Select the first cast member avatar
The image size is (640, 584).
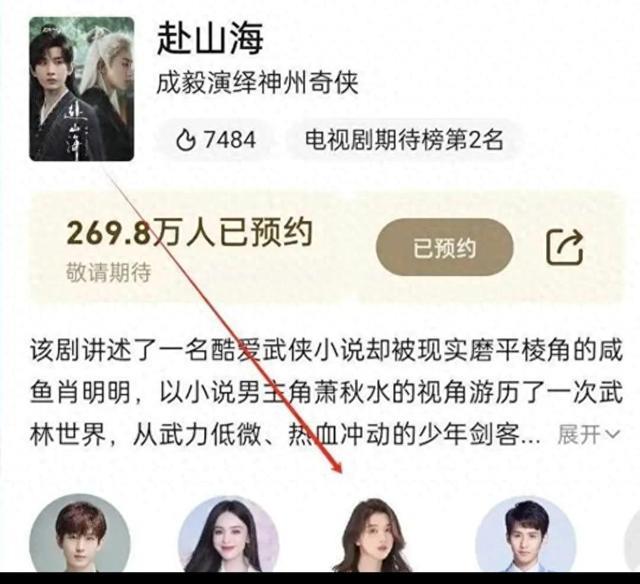tap(80, 533)
